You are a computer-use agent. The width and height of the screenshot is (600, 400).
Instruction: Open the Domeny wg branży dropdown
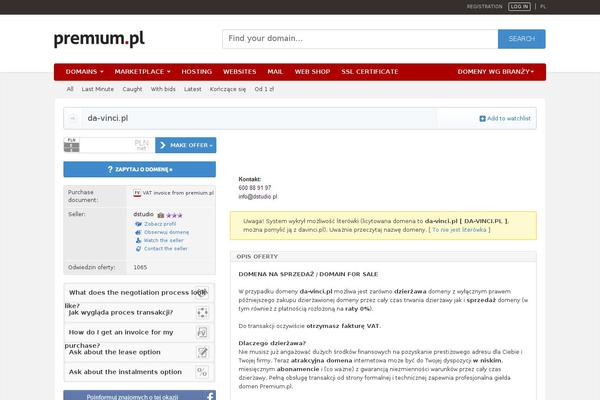(x=496, y=72)
